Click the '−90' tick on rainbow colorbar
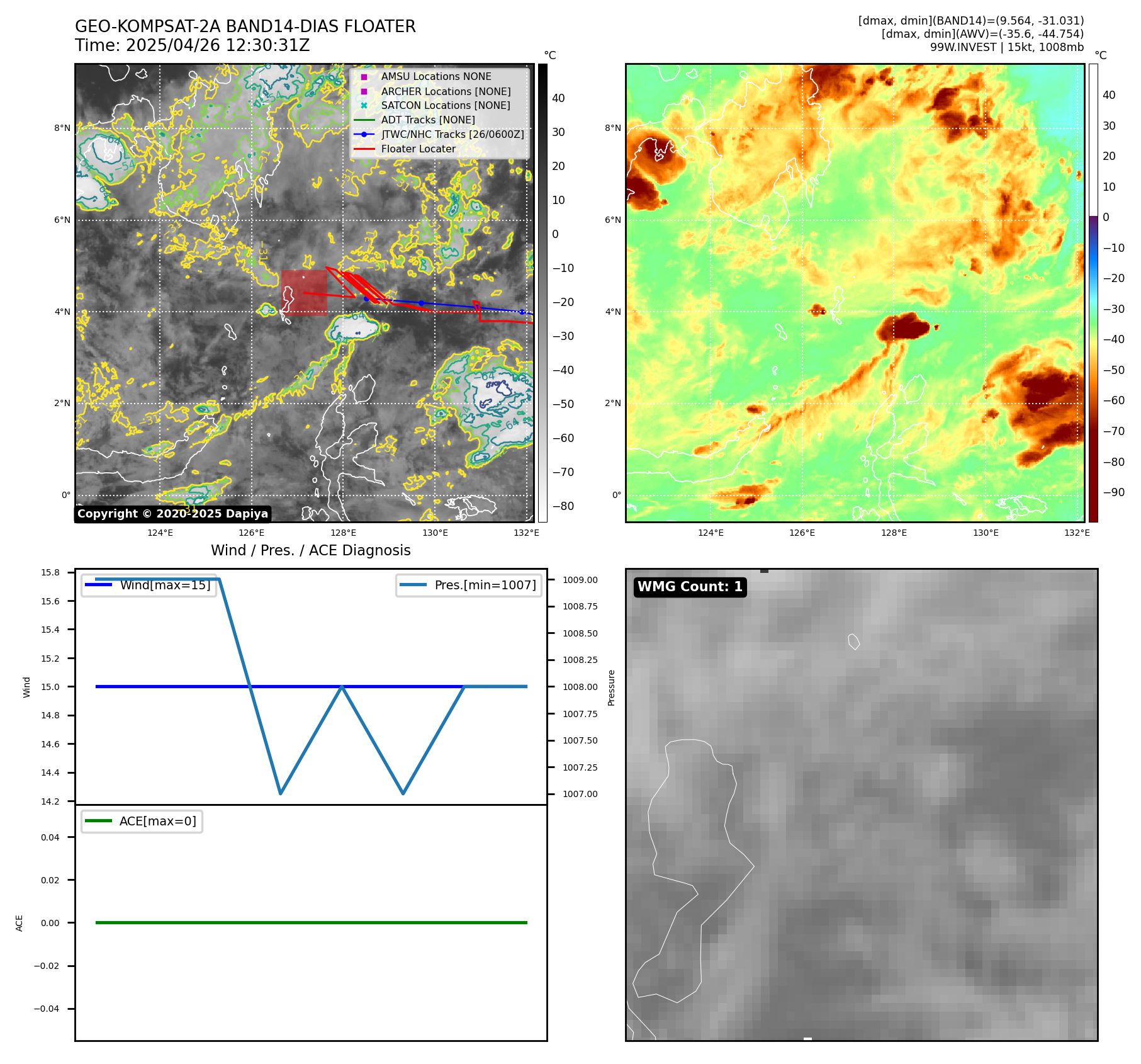Image resolution: width=1141 pixels, height=1064 pixels. (x=1114, y=492)
